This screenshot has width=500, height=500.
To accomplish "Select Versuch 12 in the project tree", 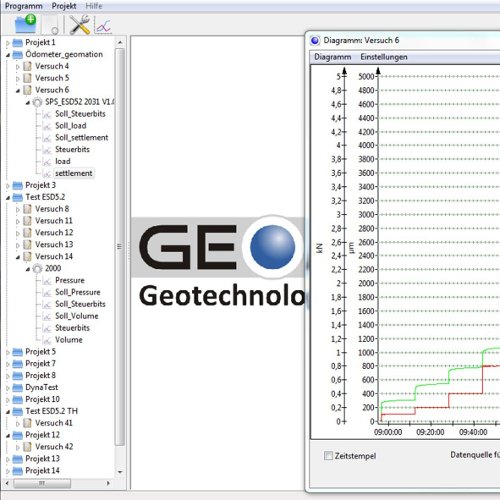I will click(54, 233).
